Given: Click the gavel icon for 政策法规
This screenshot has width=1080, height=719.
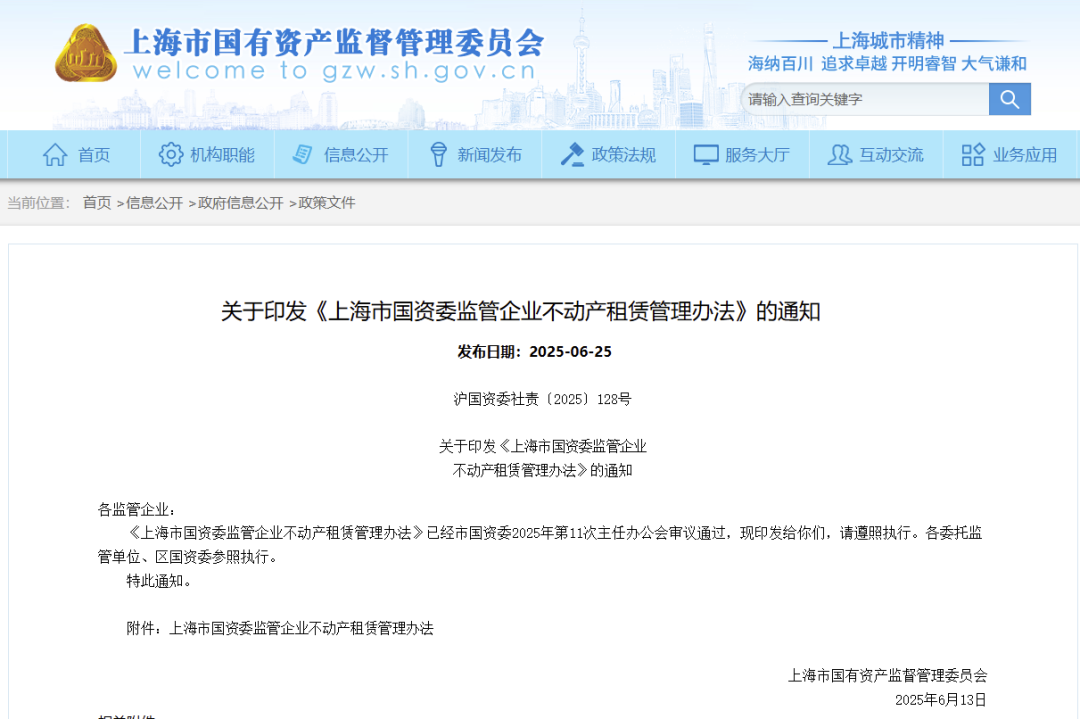Looking at the screenshot, I should [x=572, y=155].
